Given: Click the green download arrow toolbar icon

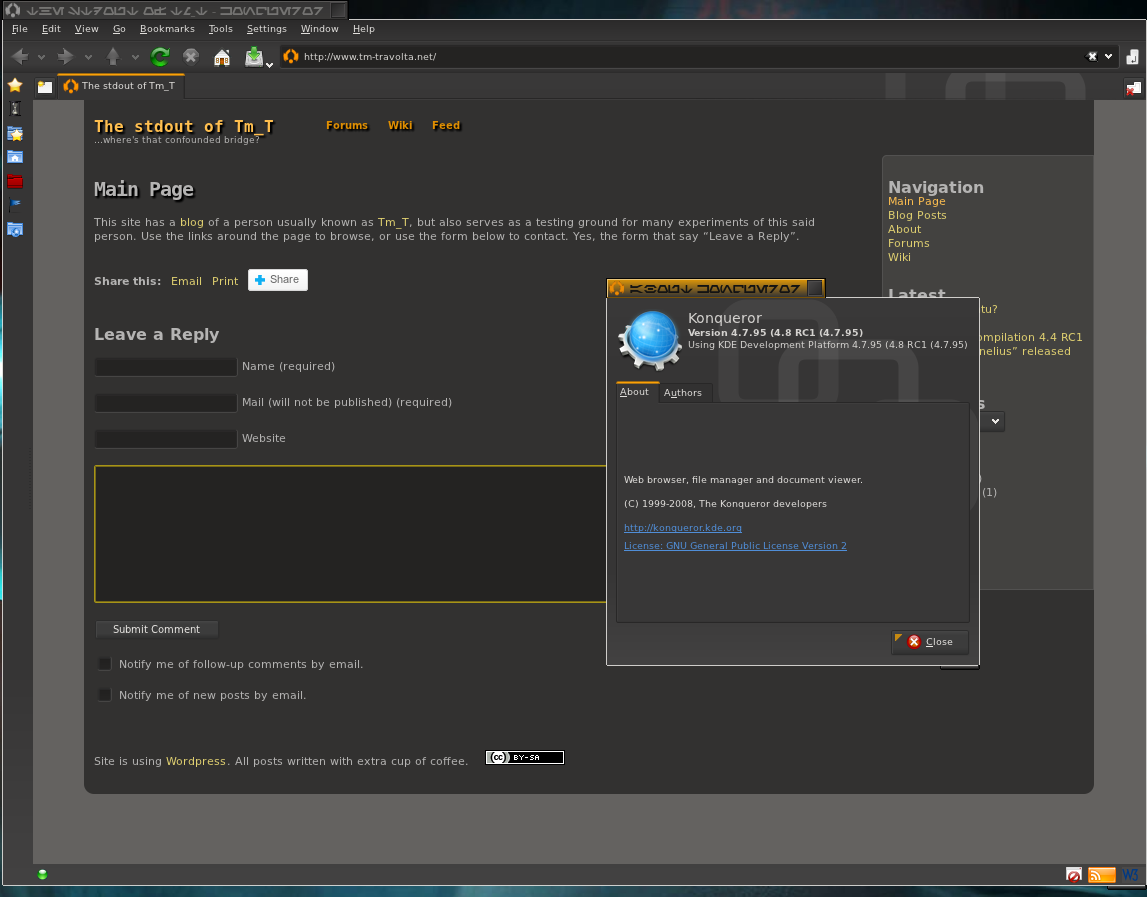Looking at the screenshot, I should coord(254,56).
